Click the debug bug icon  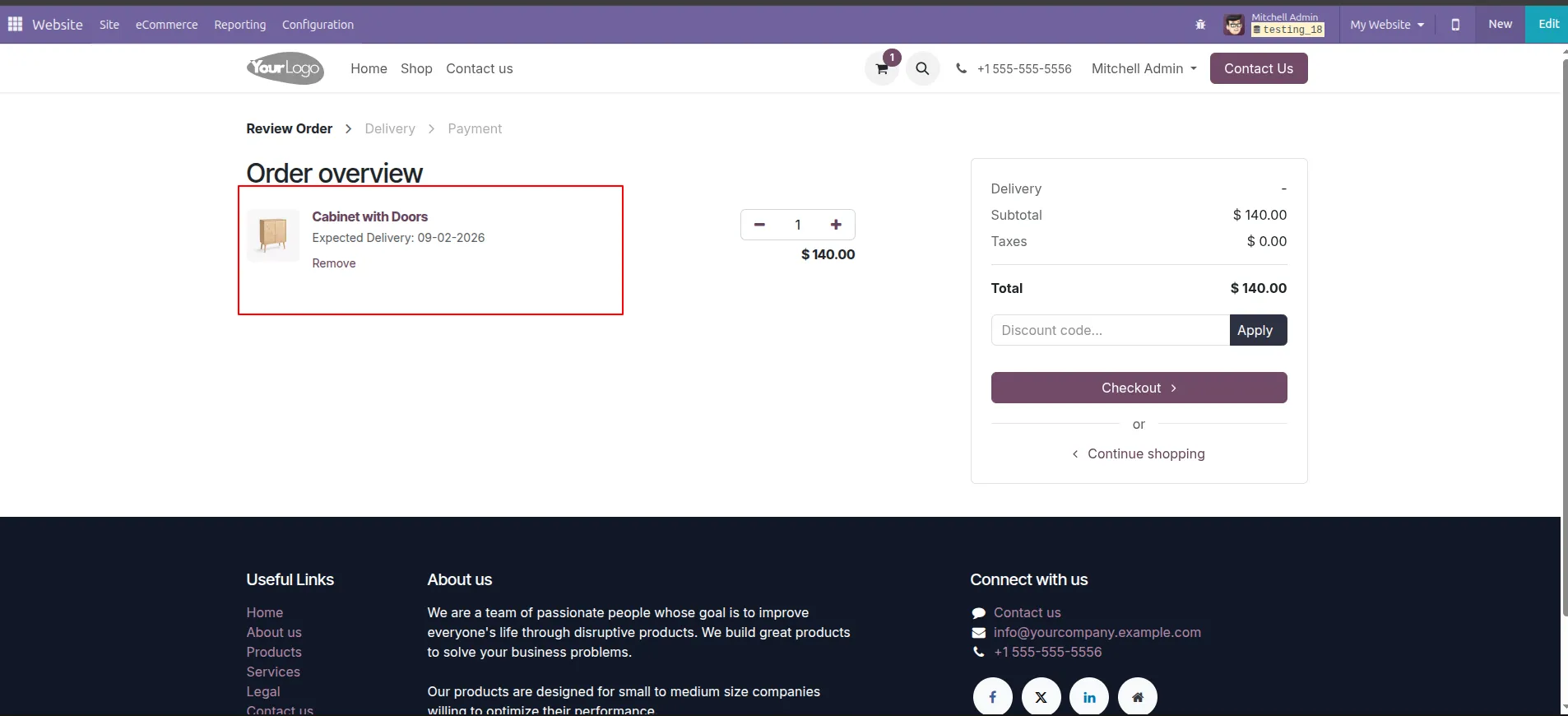click(x=1200, y=25)
